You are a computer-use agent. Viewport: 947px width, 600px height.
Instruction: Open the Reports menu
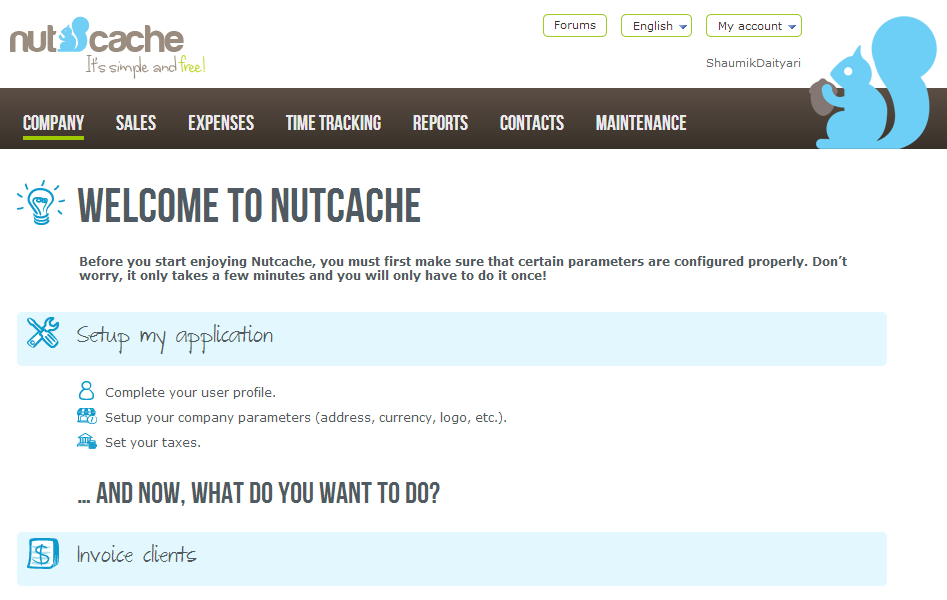pyautogui.click(x=440, y=123)
